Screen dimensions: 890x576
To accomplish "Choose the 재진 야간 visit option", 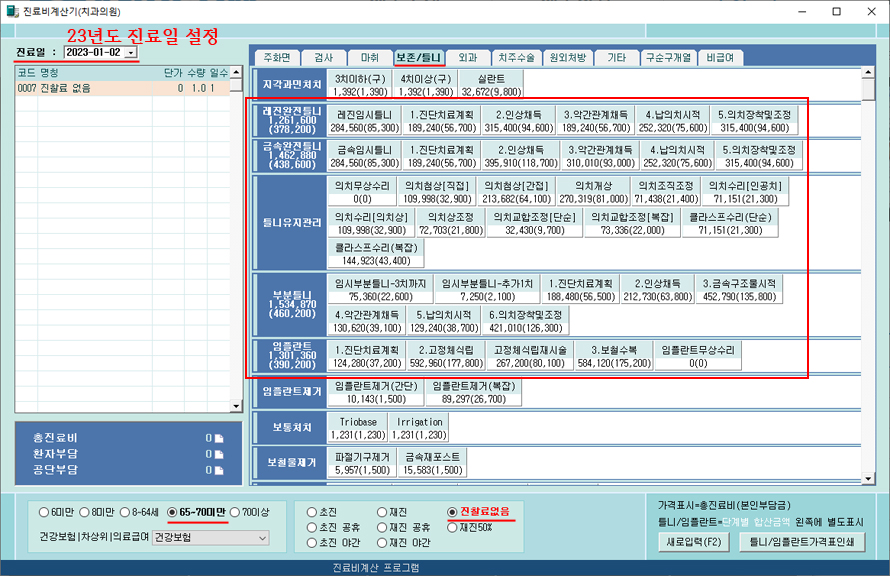I will (x=382, y=542).
